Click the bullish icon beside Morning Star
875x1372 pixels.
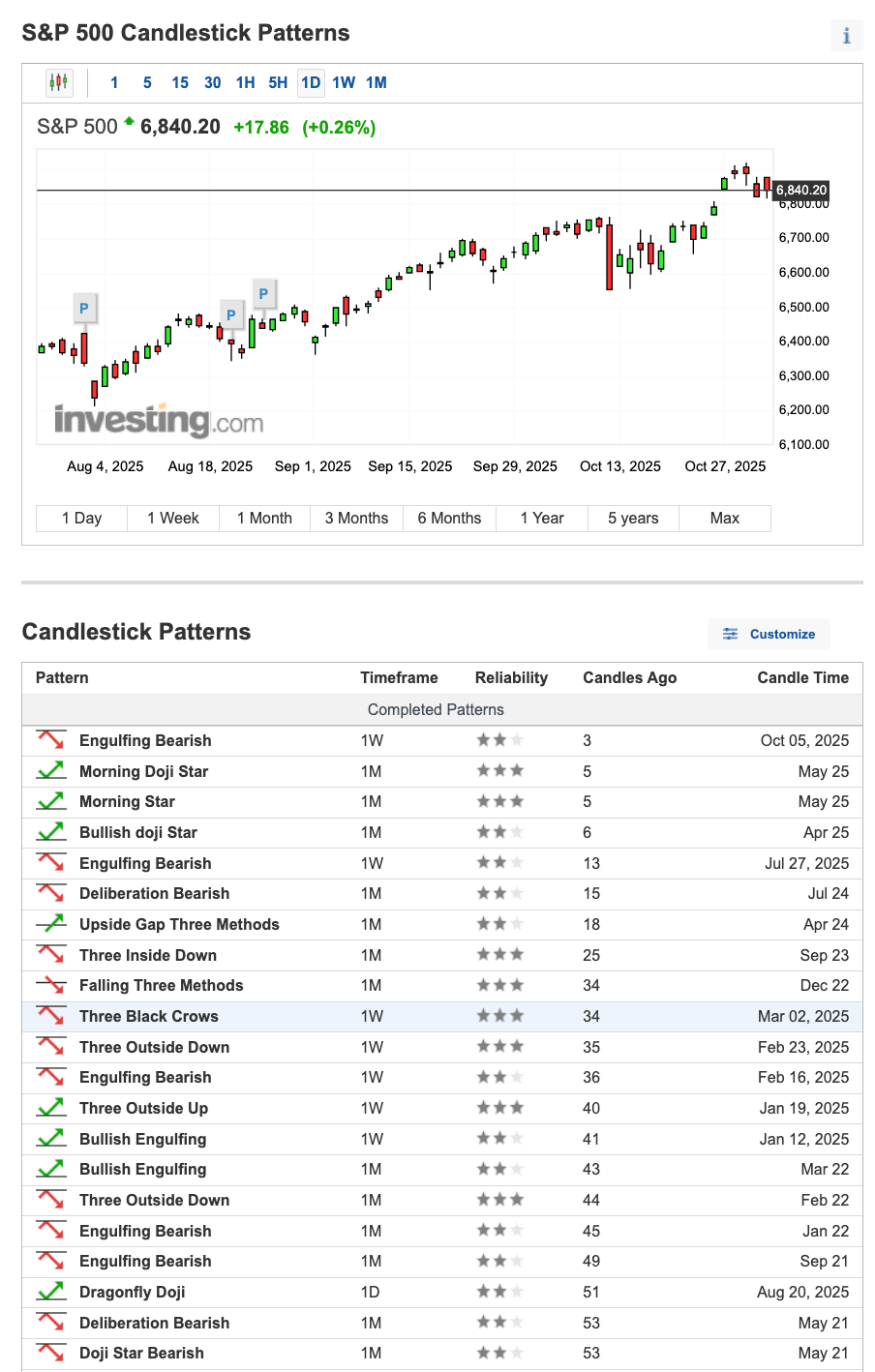tap(51, 801)
